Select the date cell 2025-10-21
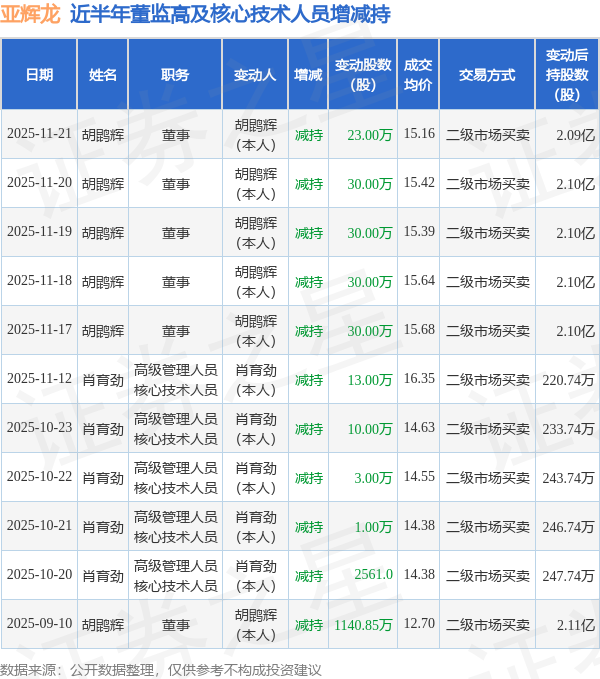 pyautogui.click(x=39, y=525)
